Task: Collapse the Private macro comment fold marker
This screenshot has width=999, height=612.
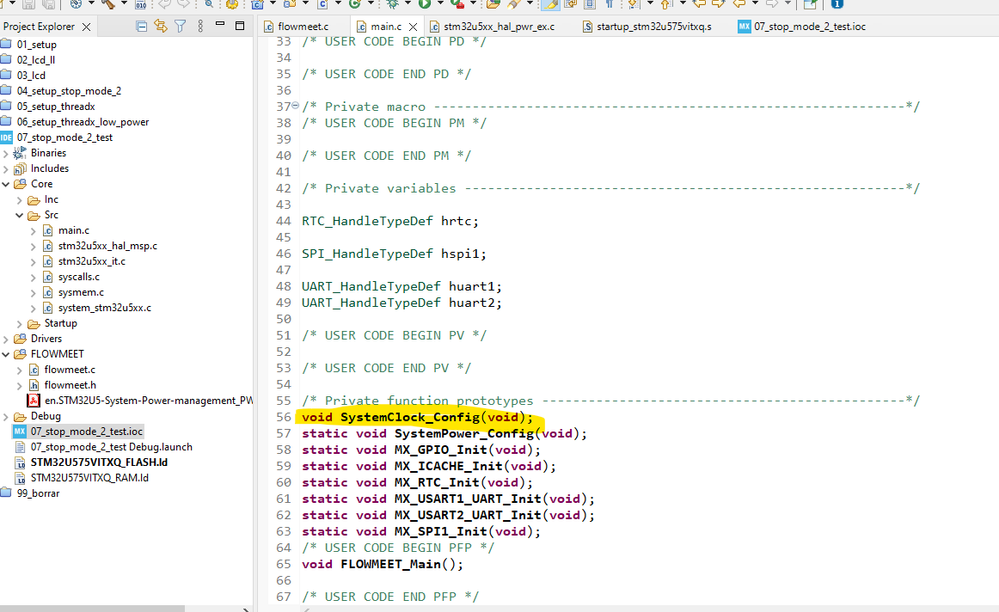Action: pyautogui.click(x=296, y=106)
